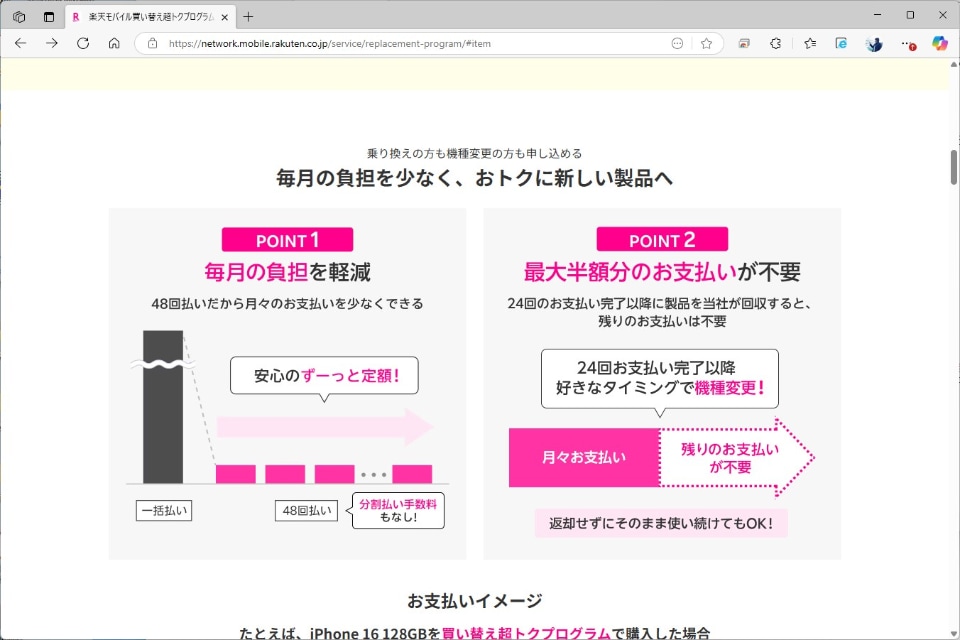Minimize the browser window
The height and width of the screenshot is (640, 960).
[x=877, y=15]
